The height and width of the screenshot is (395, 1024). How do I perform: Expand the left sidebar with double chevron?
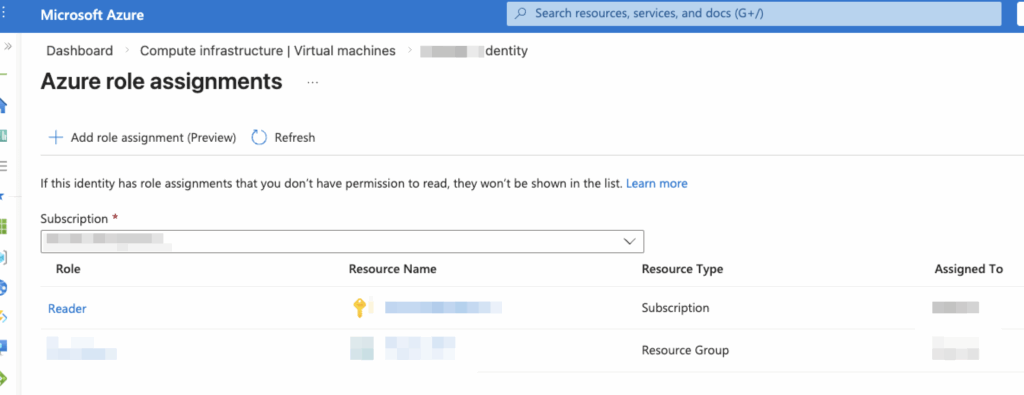pyautogui.click(x=8, y=46)
